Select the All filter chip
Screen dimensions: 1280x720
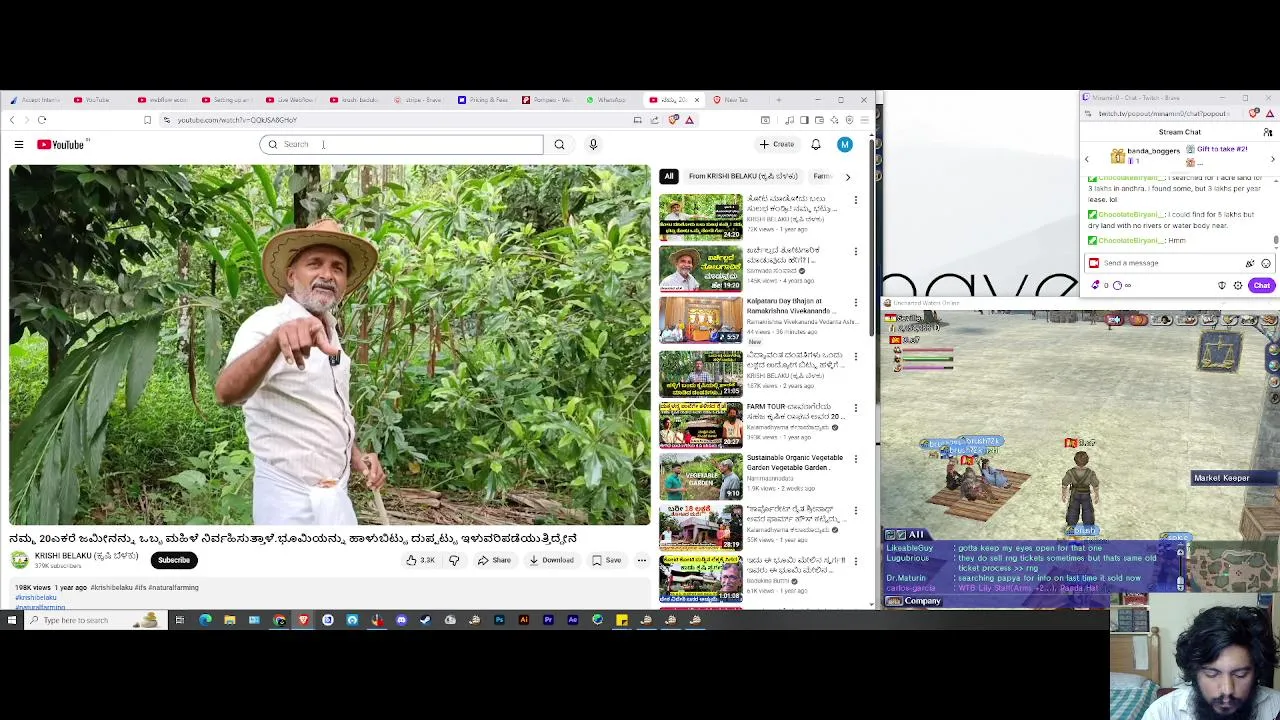click(669, 176)
